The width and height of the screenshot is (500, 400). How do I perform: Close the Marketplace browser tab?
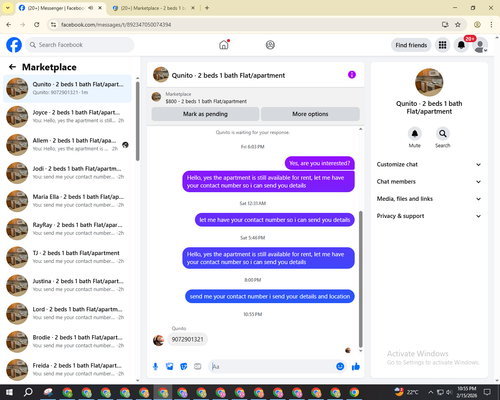pyautogui.click(x=193, y=8)
